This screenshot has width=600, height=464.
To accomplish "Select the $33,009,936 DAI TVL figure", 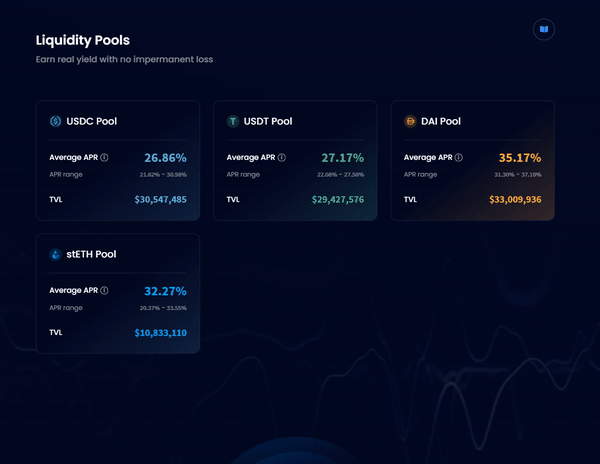I will (515, 199).
